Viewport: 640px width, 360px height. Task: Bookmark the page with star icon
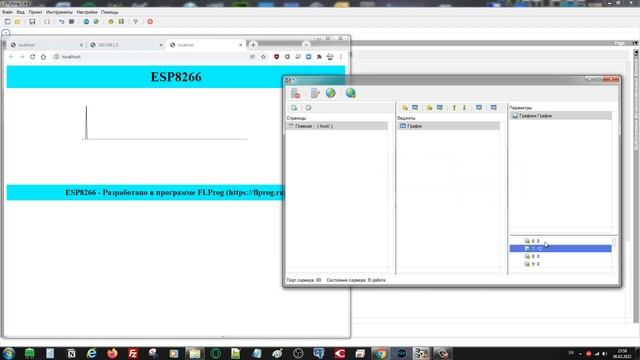(x=263, y=57)
